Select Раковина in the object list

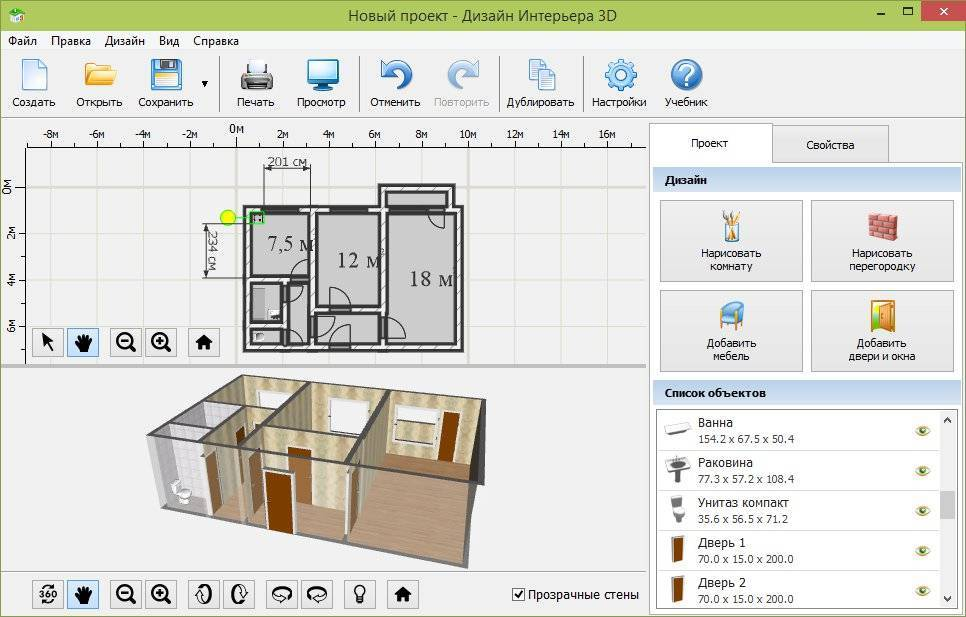(798, 471)
